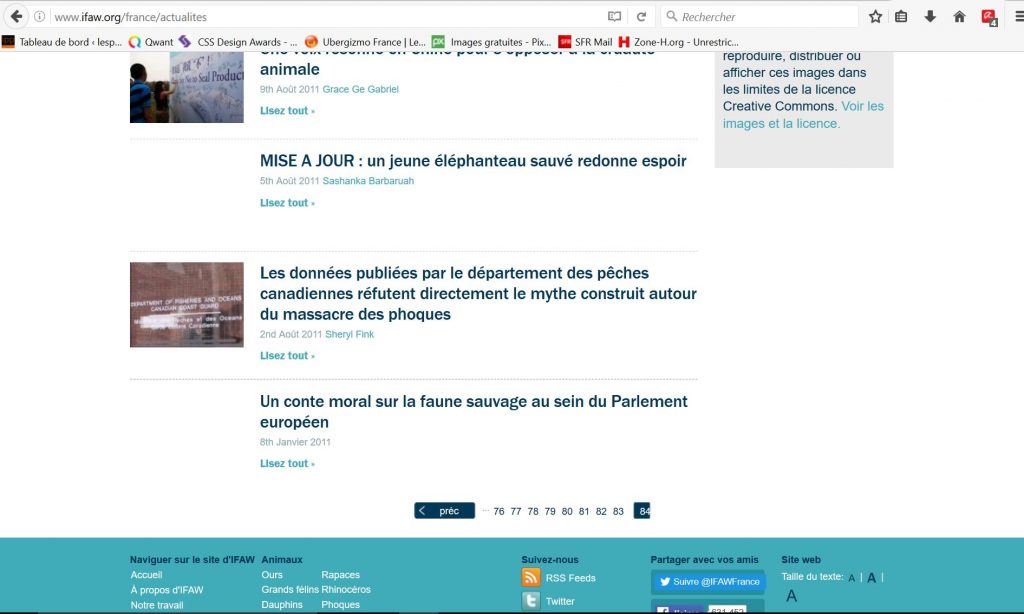Reload the page with the refresh icon
1024x614 pixels.
pos(641,17)
